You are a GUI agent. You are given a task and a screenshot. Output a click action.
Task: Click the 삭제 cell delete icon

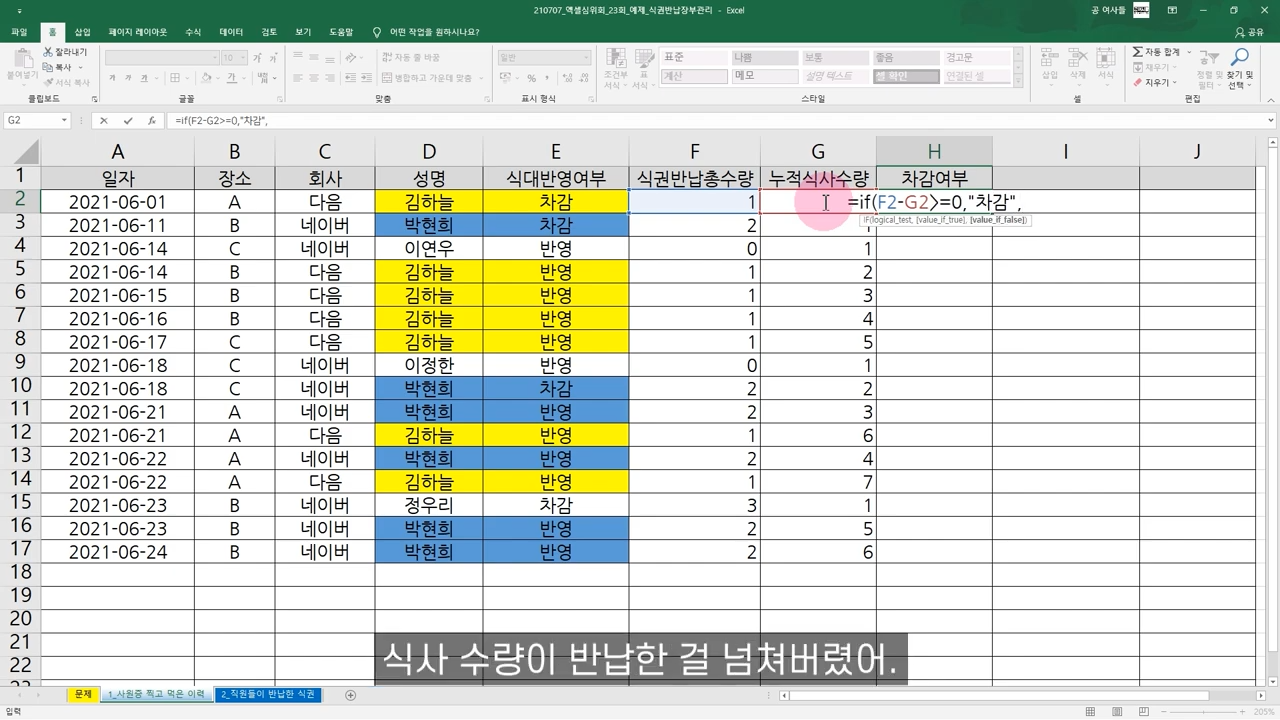(1079, 57)
